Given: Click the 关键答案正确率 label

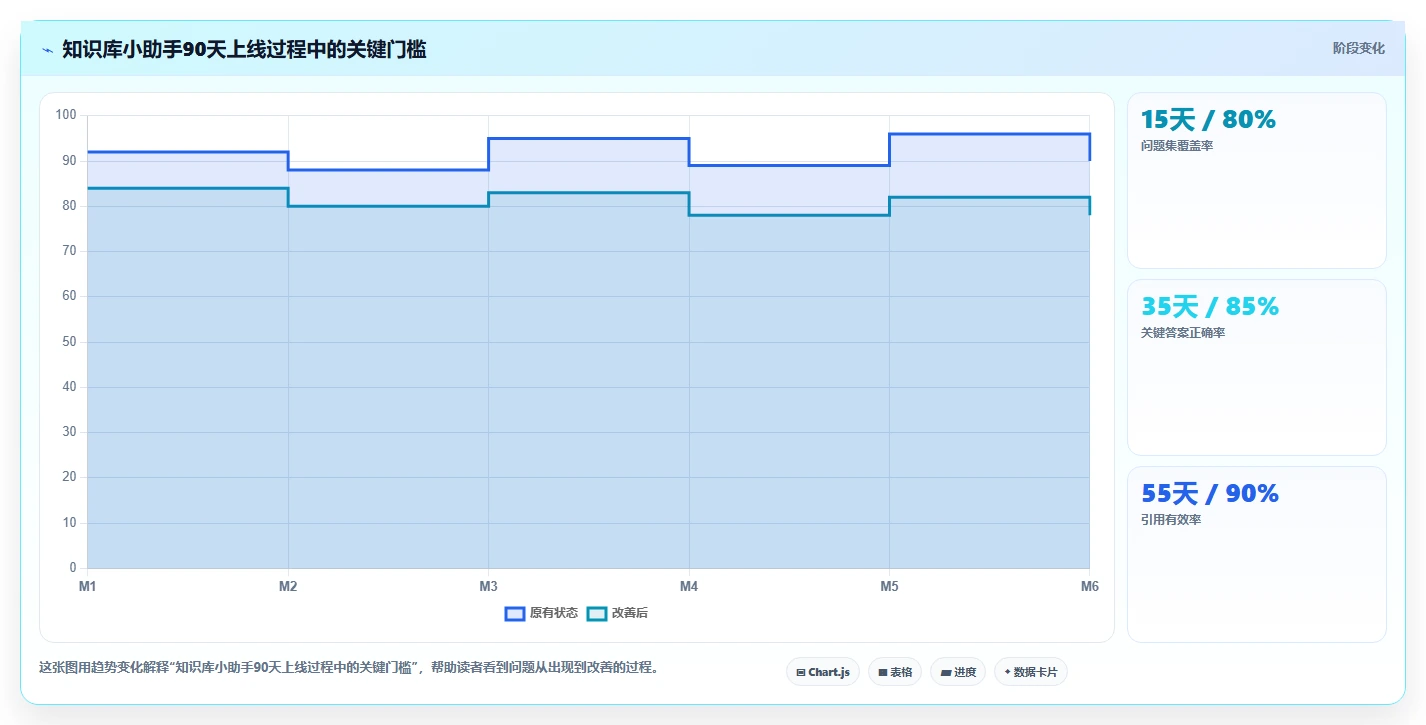Looking at the screenshot, I should click(1183, 333).
